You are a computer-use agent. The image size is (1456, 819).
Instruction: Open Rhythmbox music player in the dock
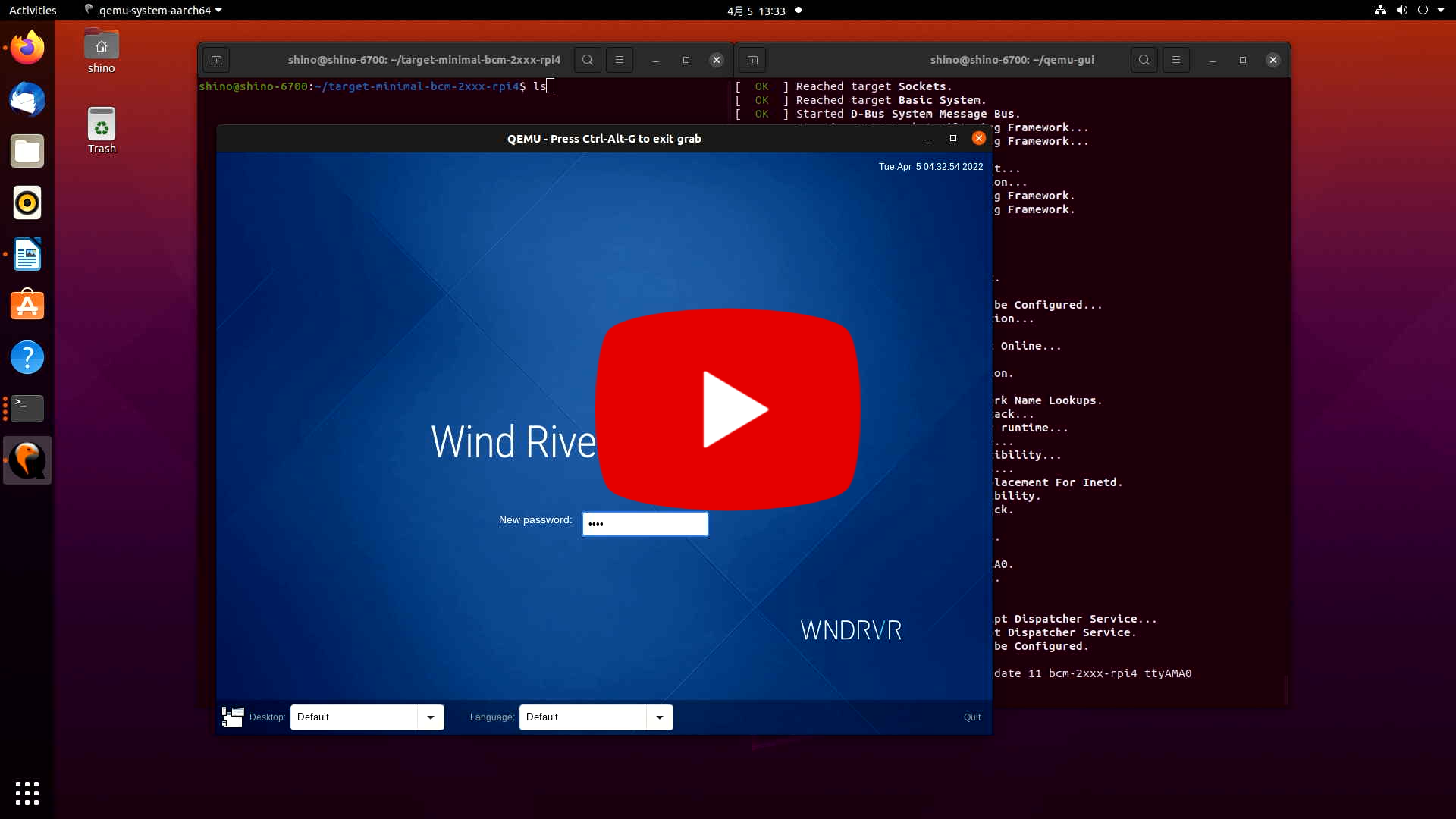pos(27,202)
